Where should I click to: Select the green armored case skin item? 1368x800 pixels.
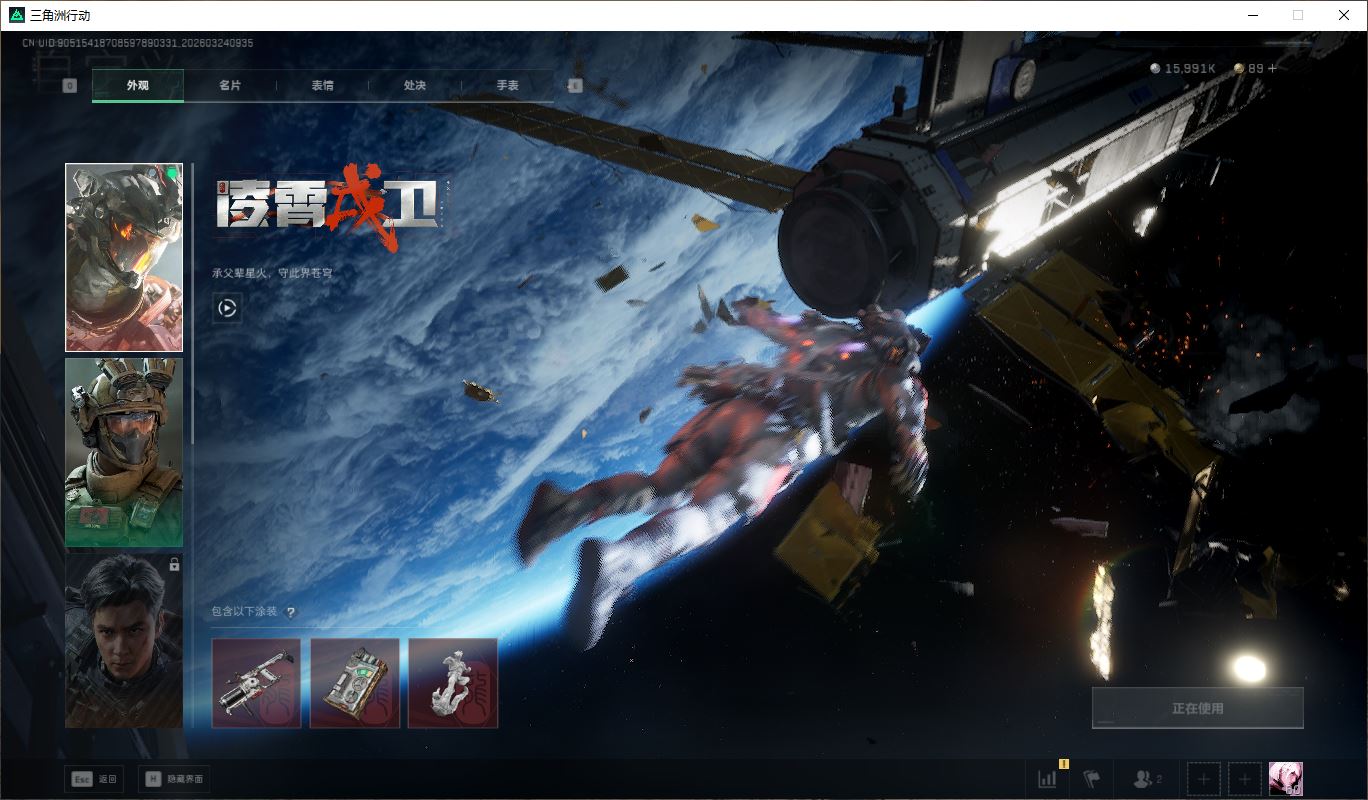(354, 683)
